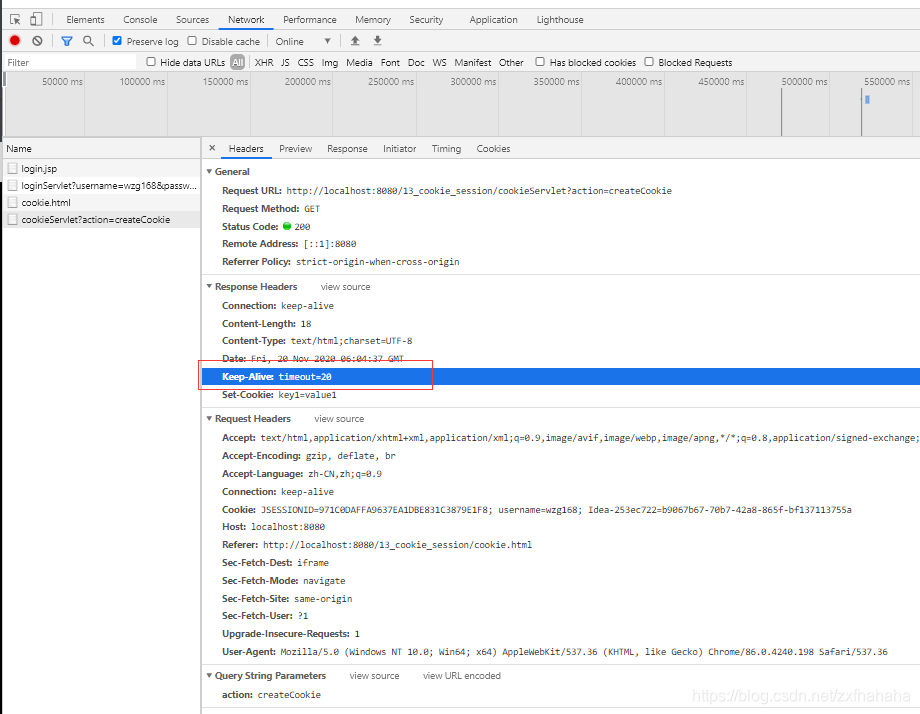Switch to the Performance tab
This screenshot has width=920, height=714.
coord(310,19)
